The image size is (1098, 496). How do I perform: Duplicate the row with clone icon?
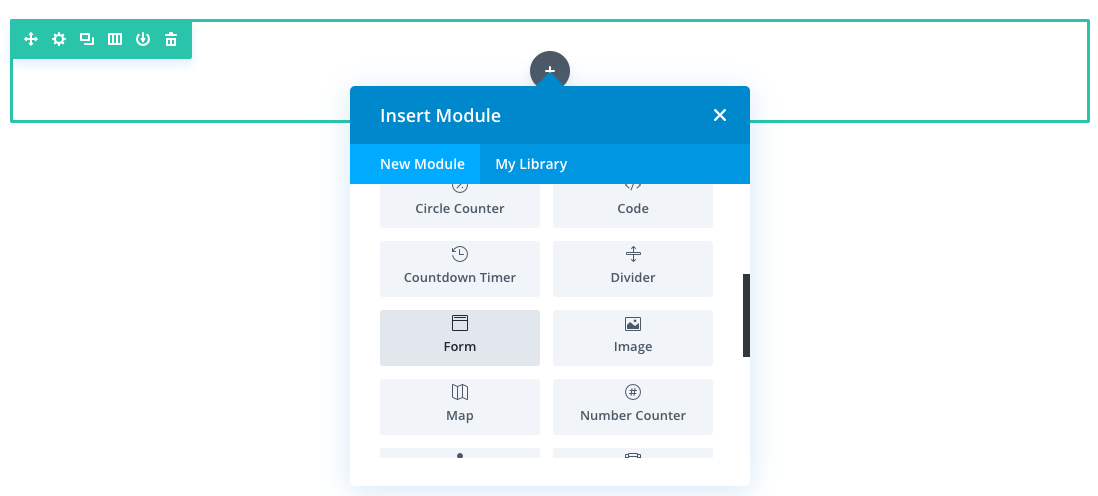(87, 39)
